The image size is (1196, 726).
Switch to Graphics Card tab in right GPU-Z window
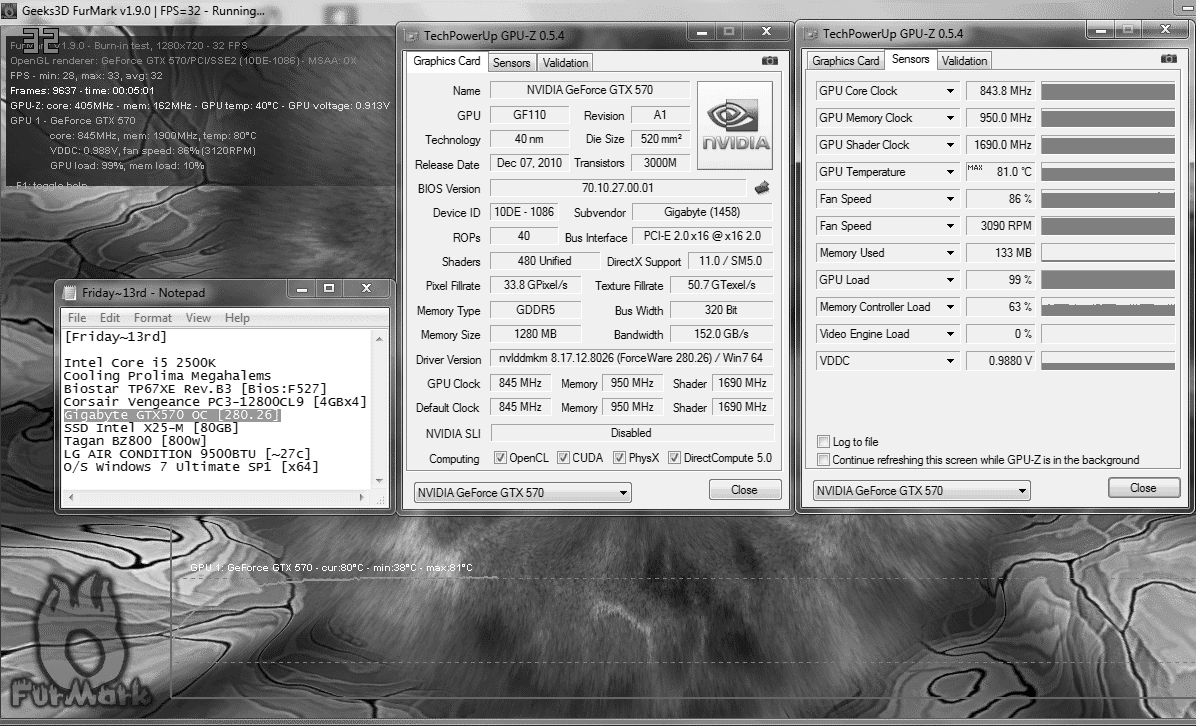(845, 61)
